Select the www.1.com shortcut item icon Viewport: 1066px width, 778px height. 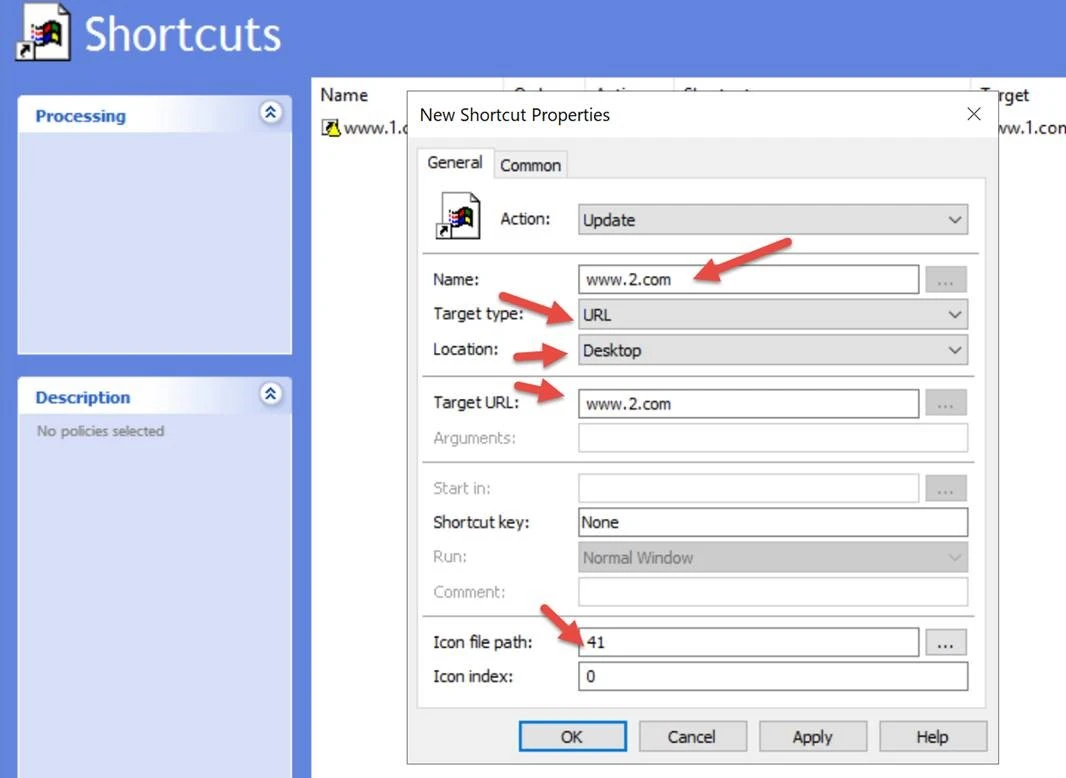tap(331, 128)
